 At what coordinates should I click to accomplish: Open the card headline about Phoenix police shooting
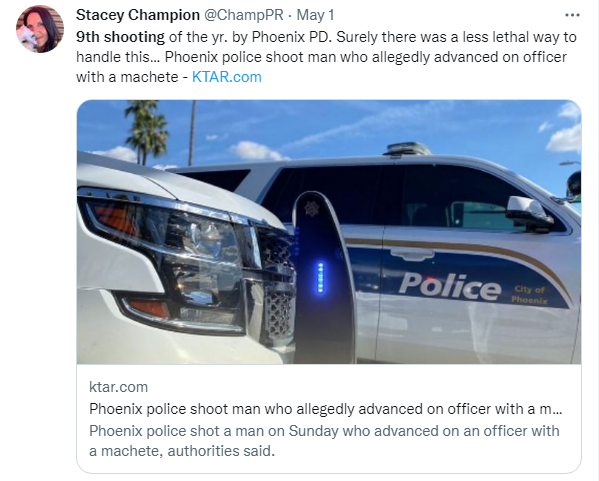325,409
